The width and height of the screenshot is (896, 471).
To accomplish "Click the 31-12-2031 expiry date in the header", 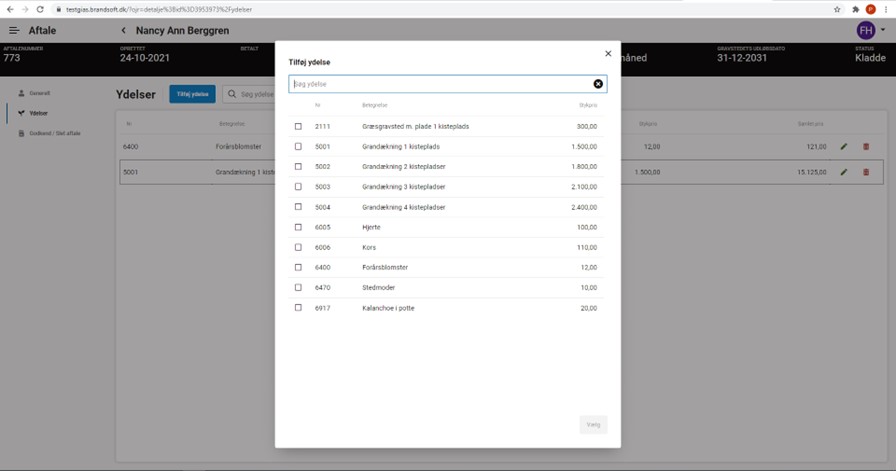I will pos(742,58).
